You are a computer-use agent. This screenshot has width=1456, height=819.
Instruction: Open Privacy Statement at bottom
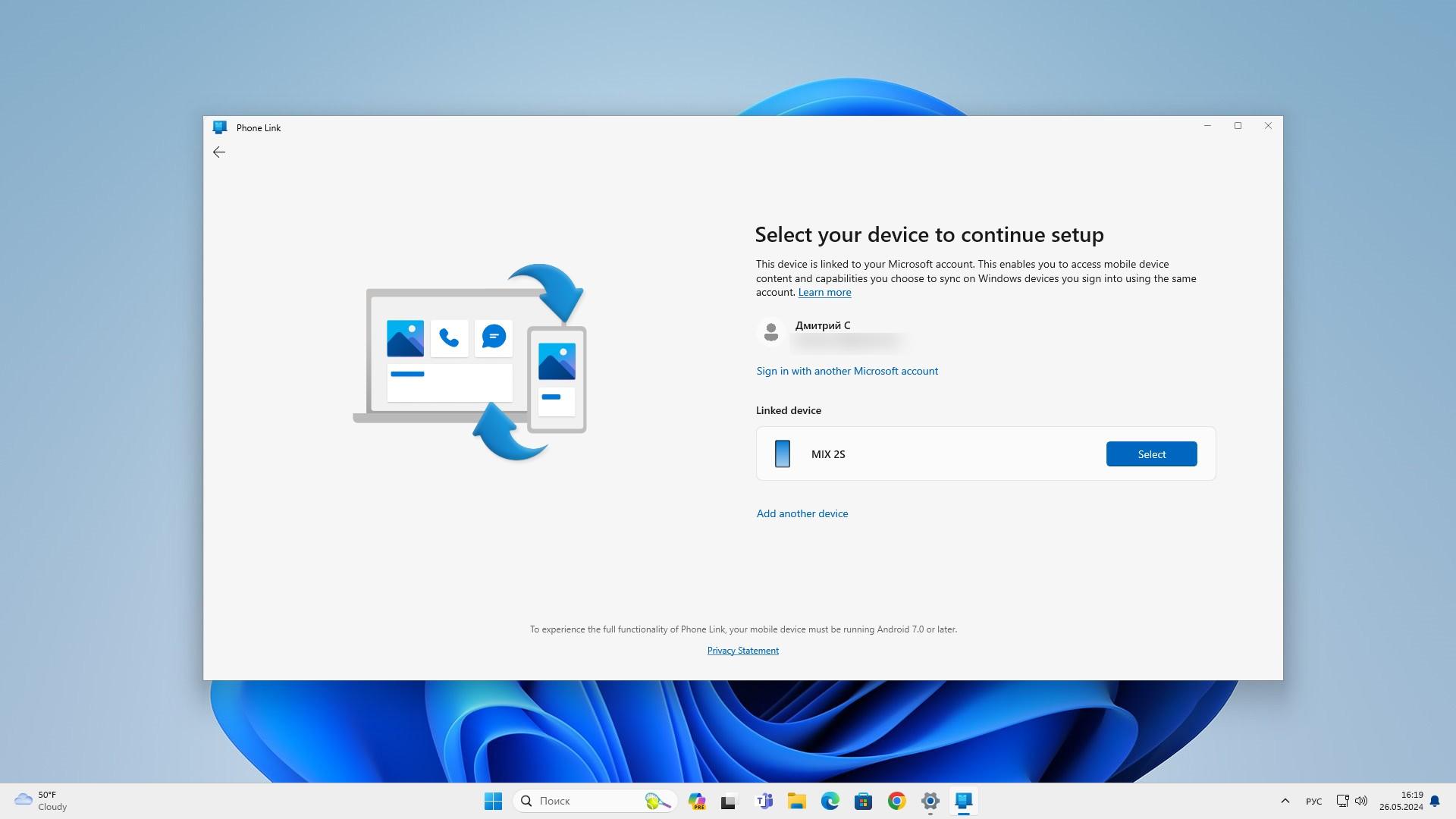[x=742, y=650]
